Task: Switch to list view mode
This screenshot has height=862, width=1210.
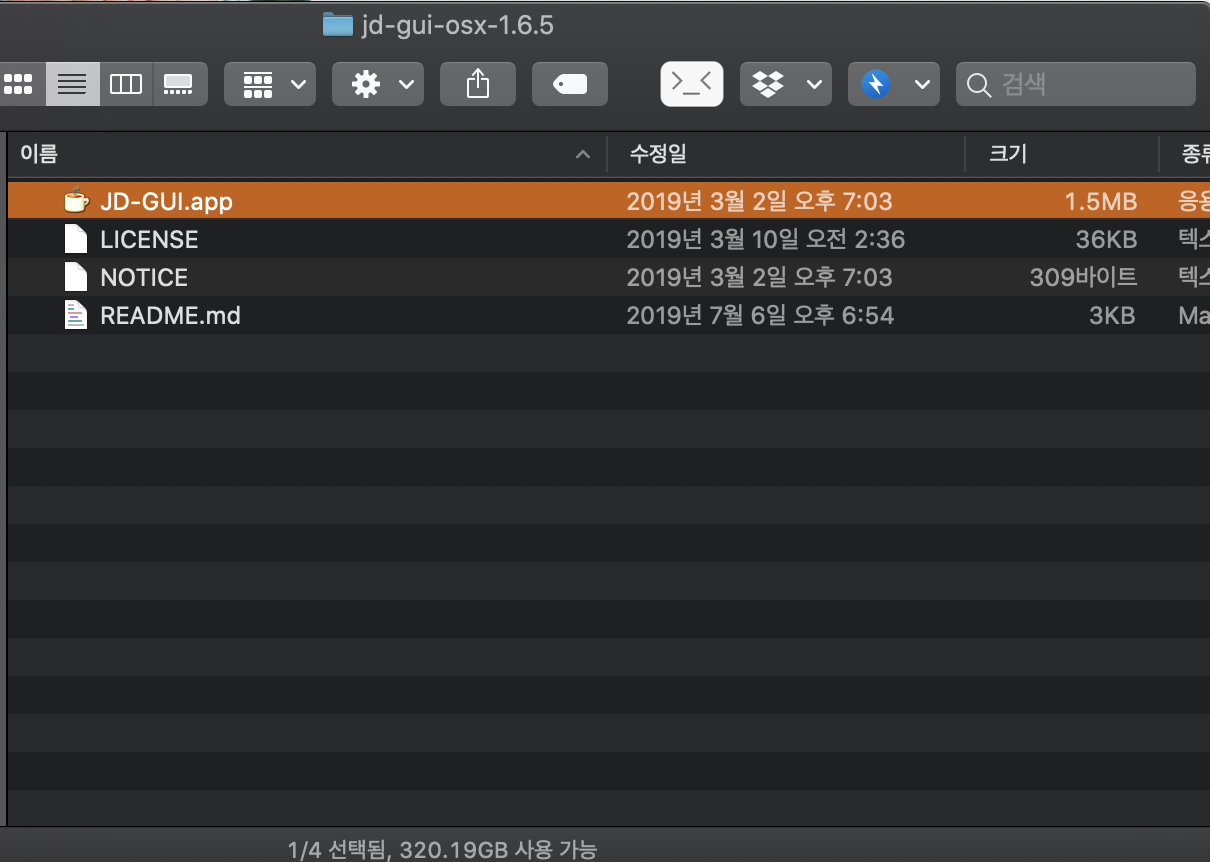Action: [x=72, y=84]
